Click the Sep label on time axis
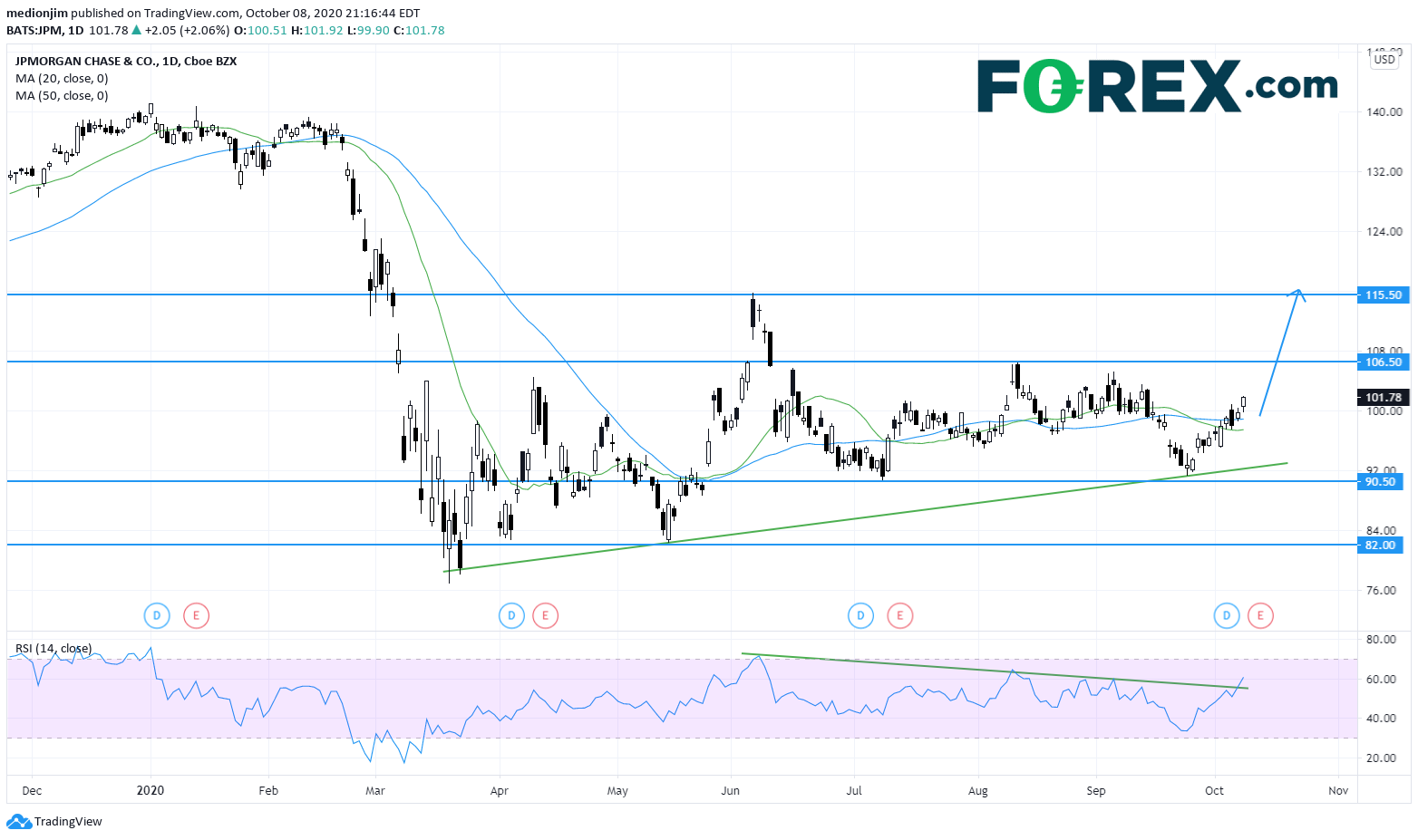The image size is (1418, 840). point(1096,791)
